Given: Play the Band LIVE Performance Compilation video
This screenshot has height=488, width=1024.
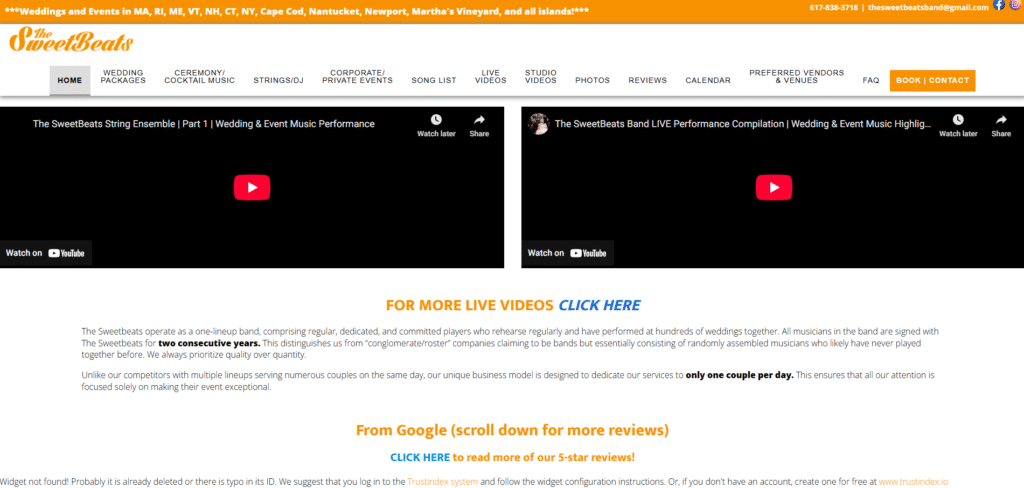Looking at the screenshot, I should tap(773, 187).
